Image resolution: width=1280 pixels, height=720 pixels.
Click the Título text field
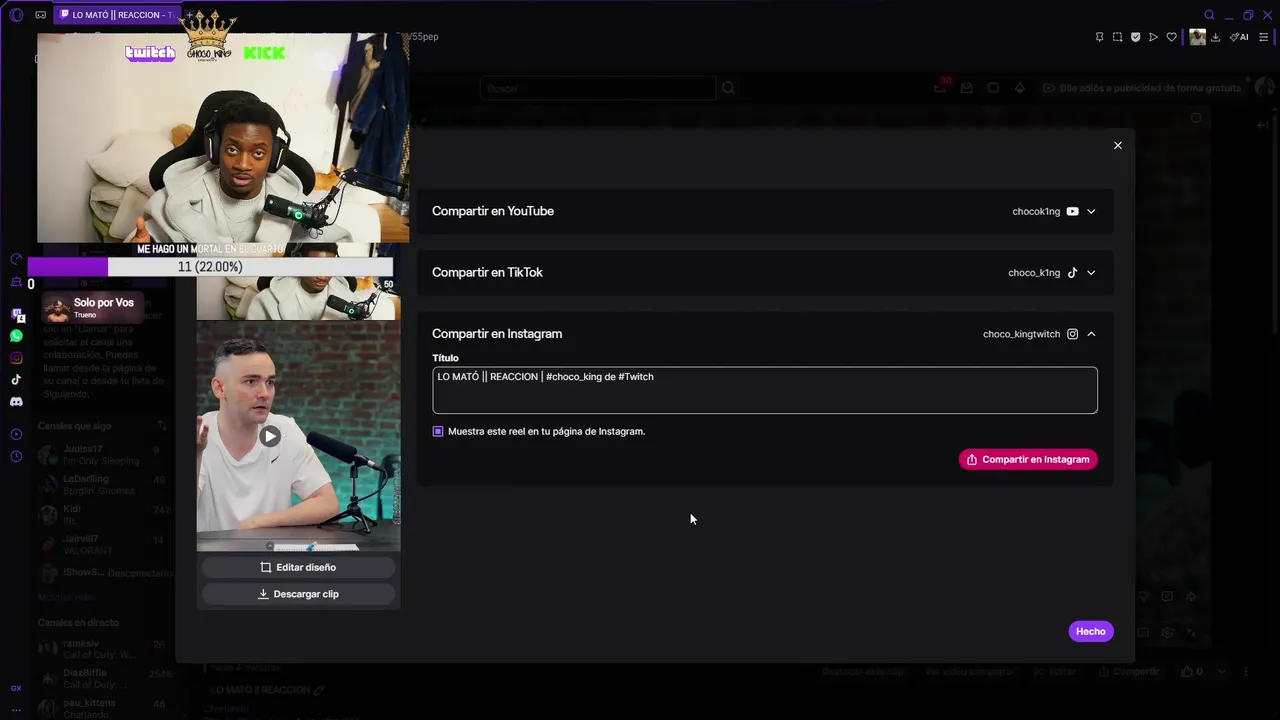point(765,390)
